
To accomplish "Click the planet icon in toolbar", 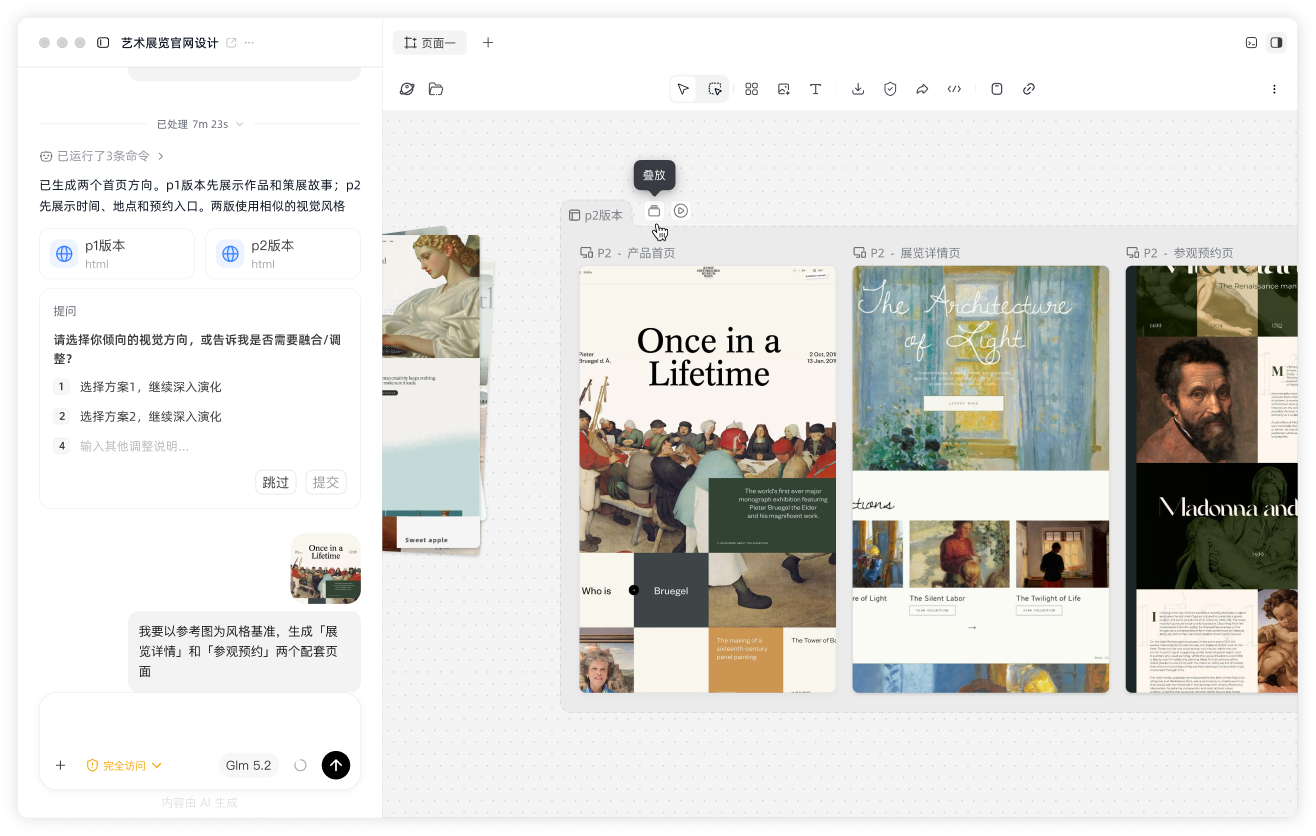I will [x=407, y=89].
